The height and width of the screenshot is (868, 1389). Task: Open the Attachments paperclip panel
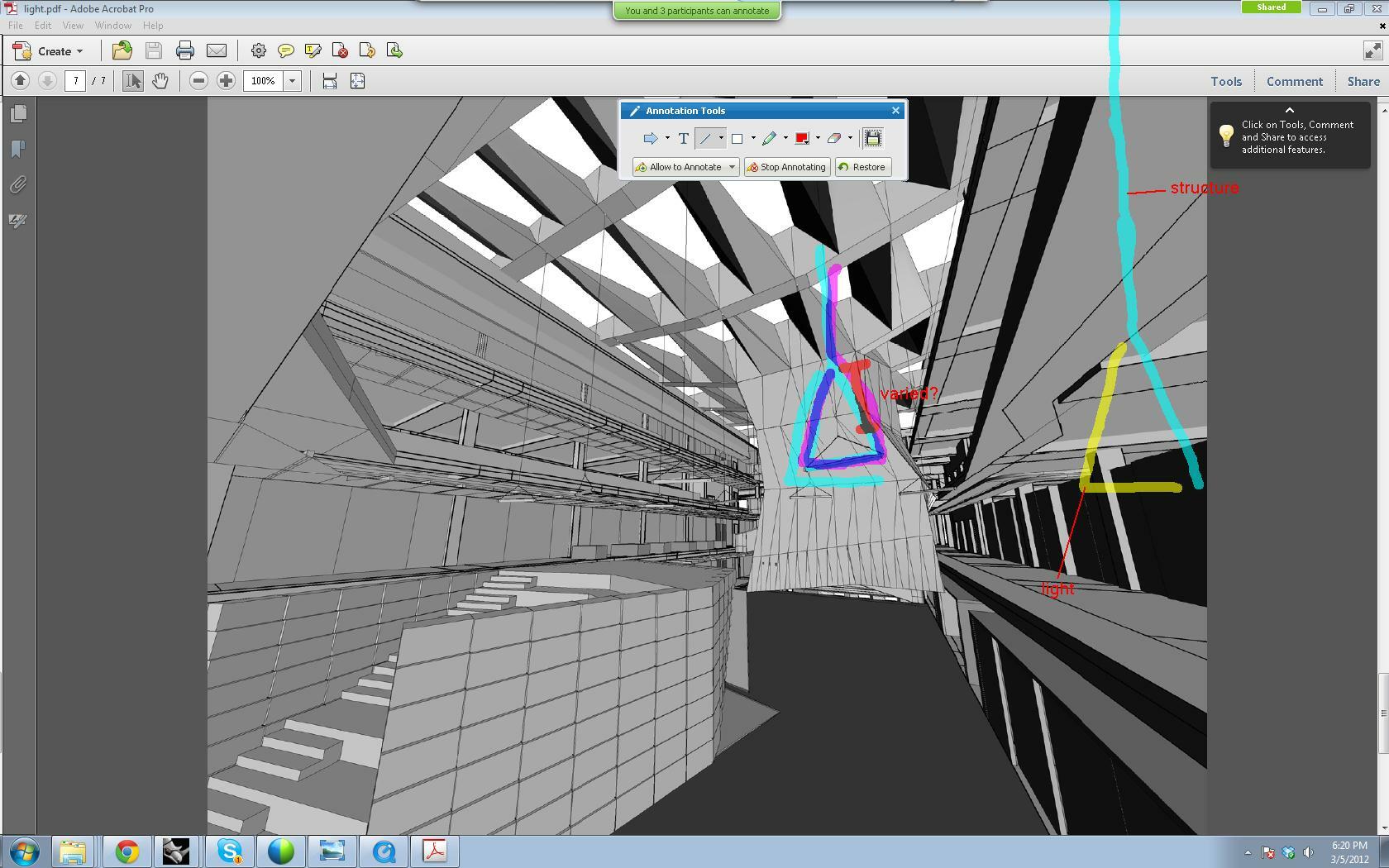[18, 184]
